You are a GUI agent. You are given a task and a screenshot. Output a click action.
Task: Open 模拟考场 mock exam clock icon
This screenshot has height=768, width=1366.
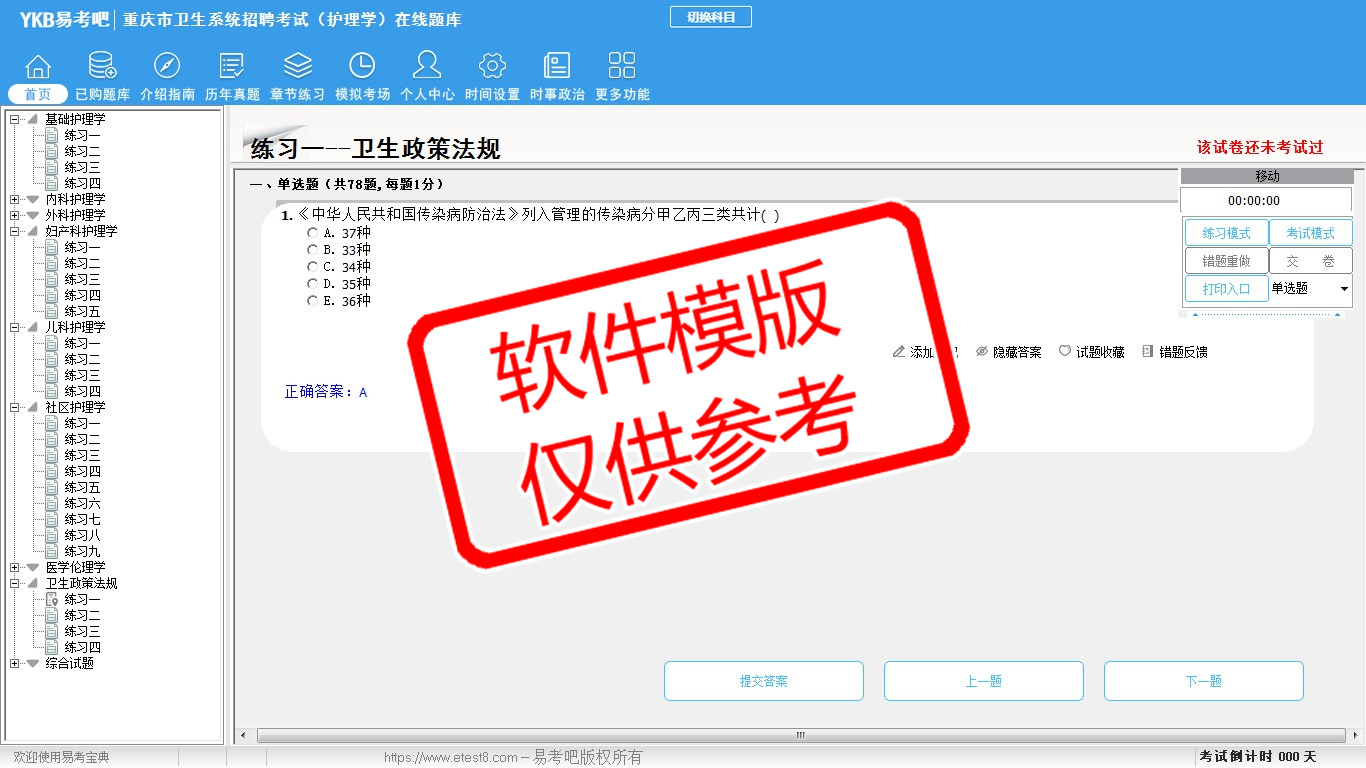click(362, 67)
